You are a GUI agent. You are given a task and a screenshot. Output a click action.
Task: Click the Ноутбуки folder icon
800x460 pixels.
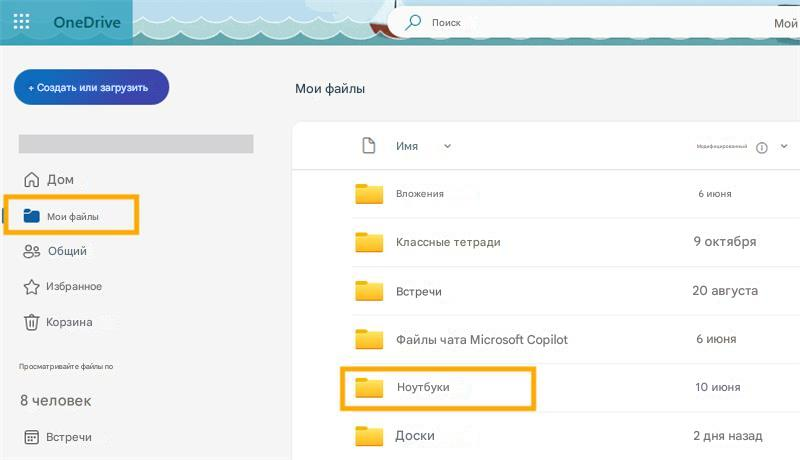[369, 388]
